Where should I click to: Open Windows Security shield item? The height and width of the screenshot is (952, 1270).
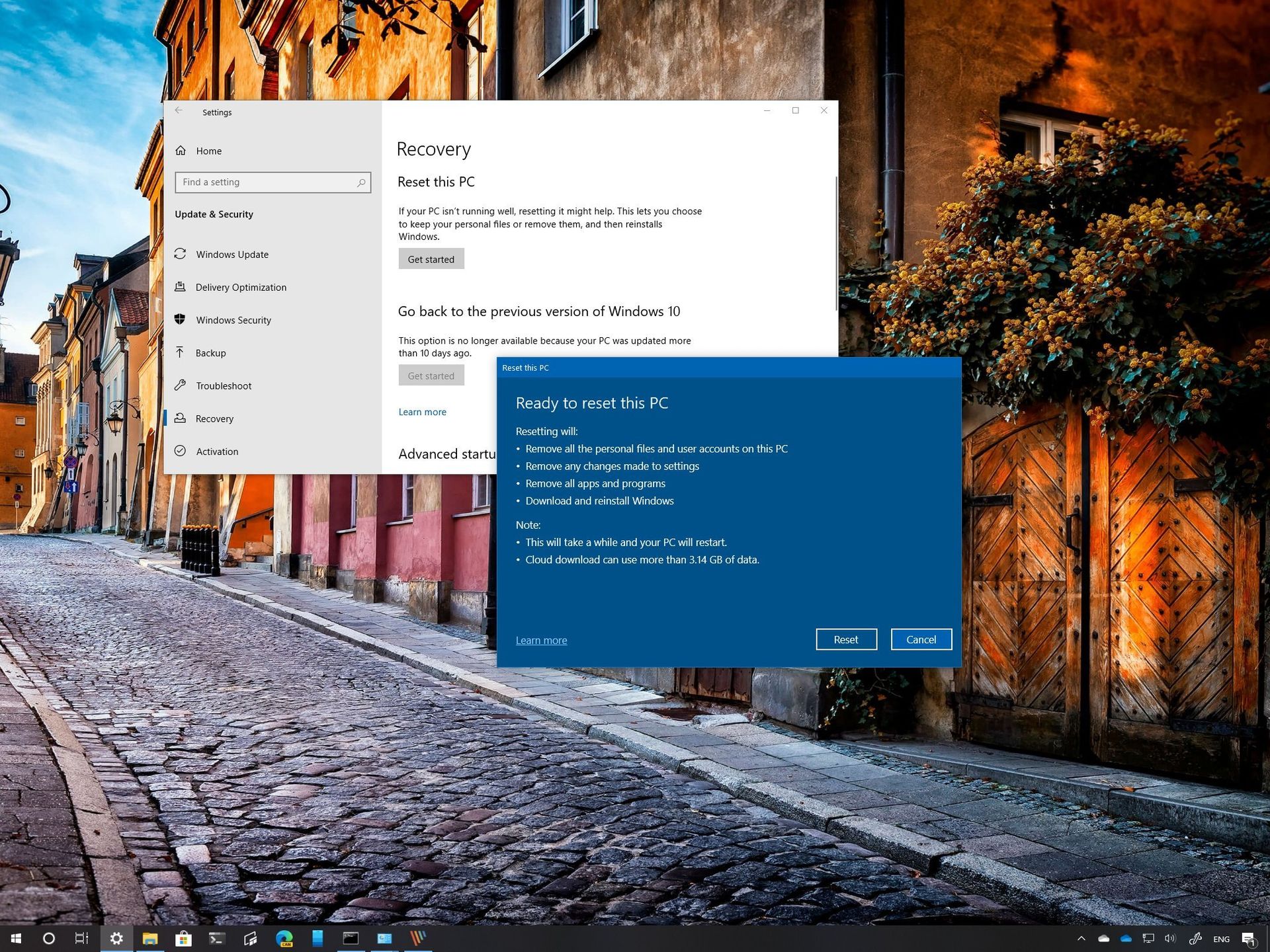pyautogui.click(x=233, y=320)
